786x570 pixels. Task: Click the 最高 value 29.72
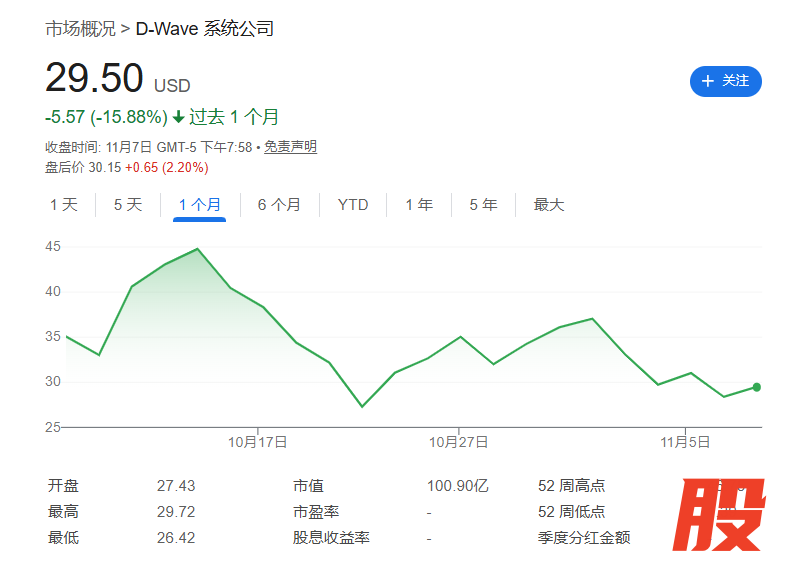176,512
